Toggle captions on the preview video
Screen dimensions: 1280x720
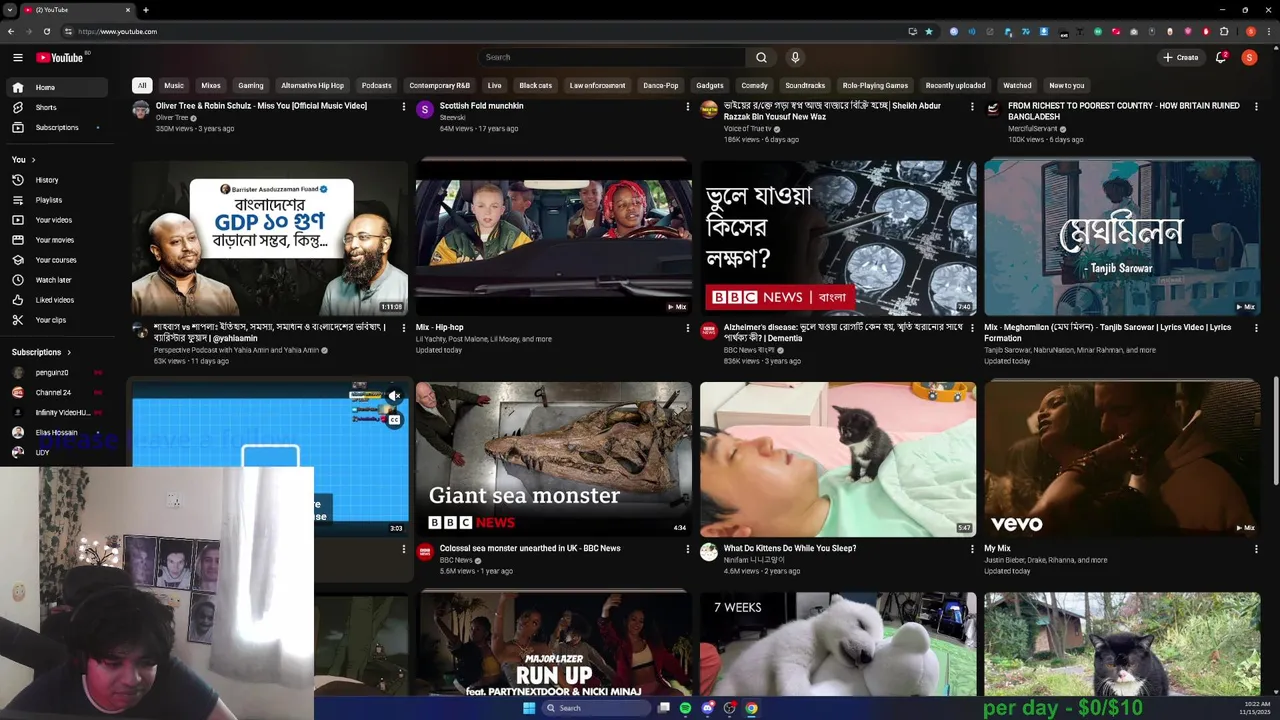coord(395,420)
